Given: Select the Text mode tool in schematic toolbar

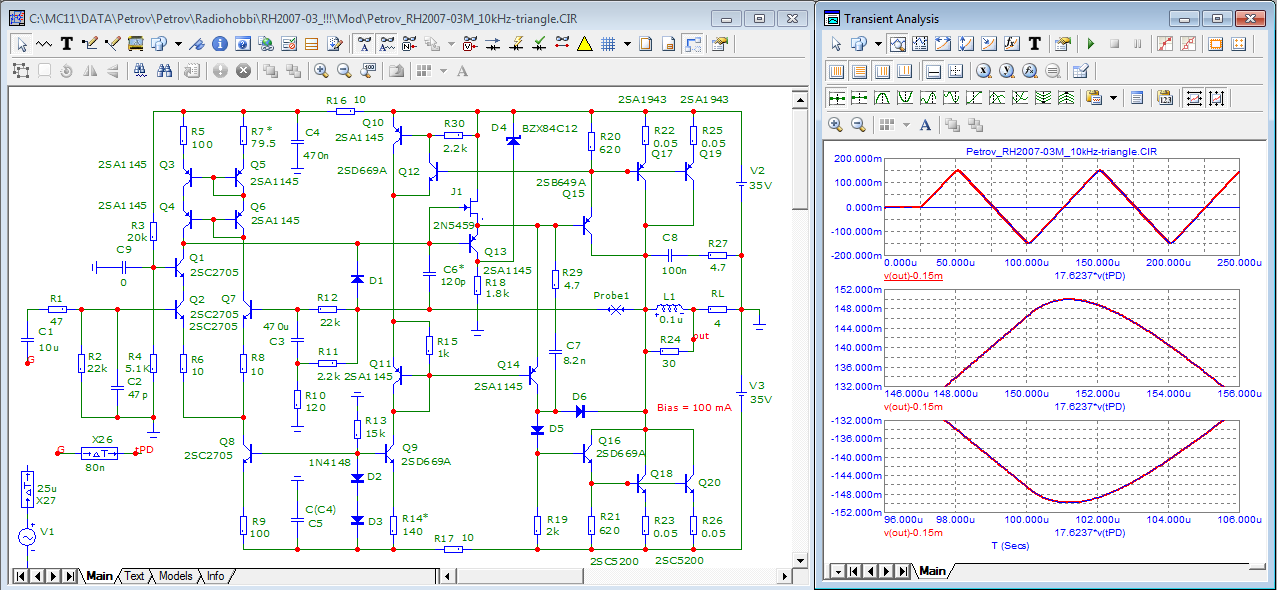Looking at the screenshot, I should coord(67,44).
